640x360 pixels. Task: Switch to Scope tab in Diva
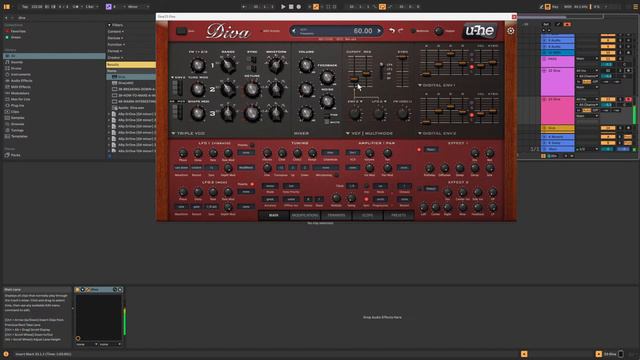367,215
